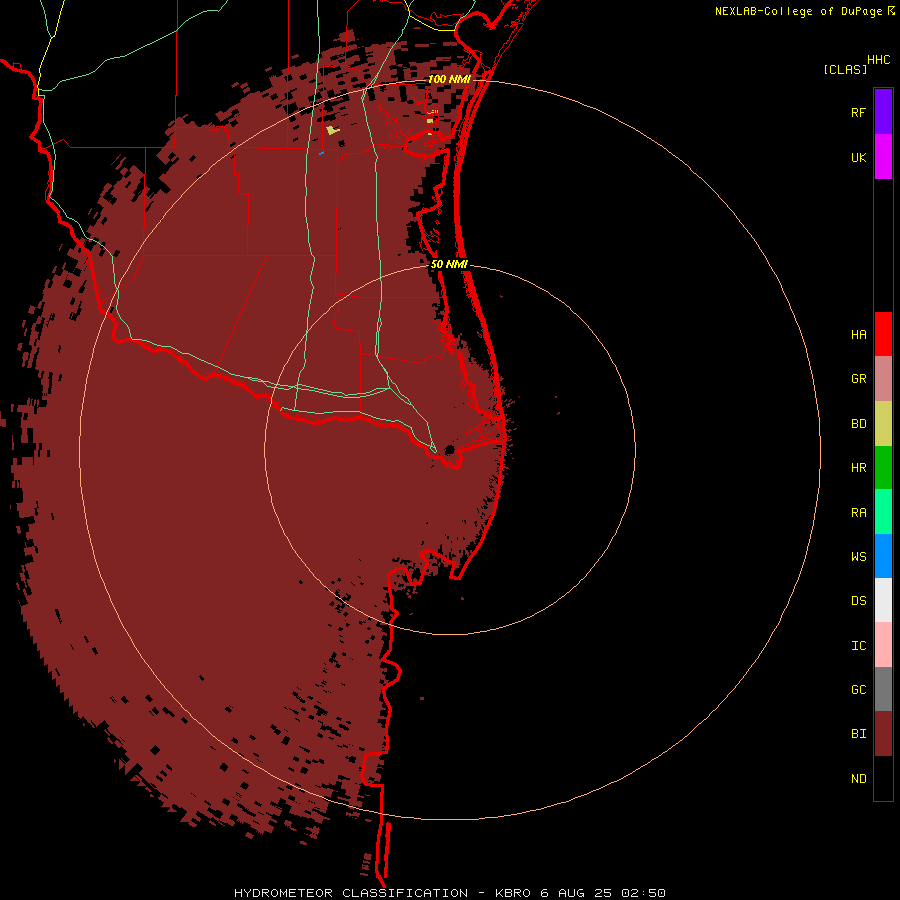The image size is (900, 900).
Task: Click the HA red legend swatch
Action: pos(883,334)
